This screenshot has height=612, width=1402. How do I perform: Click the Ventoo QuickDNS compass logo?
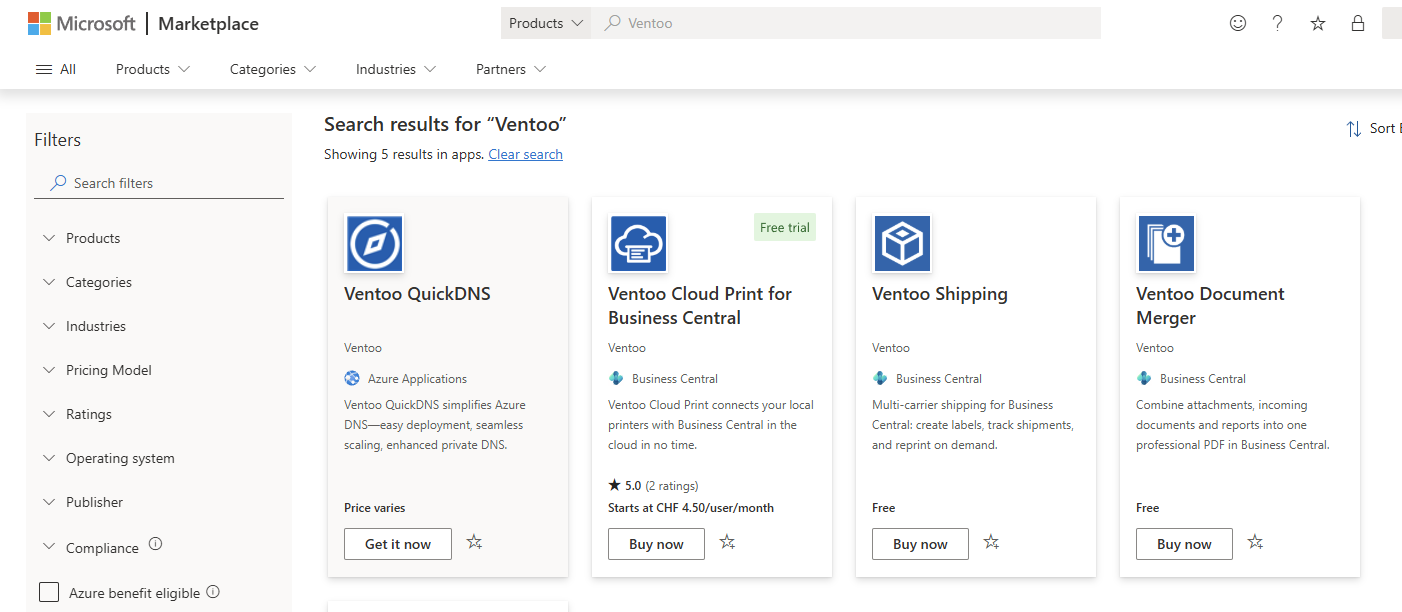[374, 244]
